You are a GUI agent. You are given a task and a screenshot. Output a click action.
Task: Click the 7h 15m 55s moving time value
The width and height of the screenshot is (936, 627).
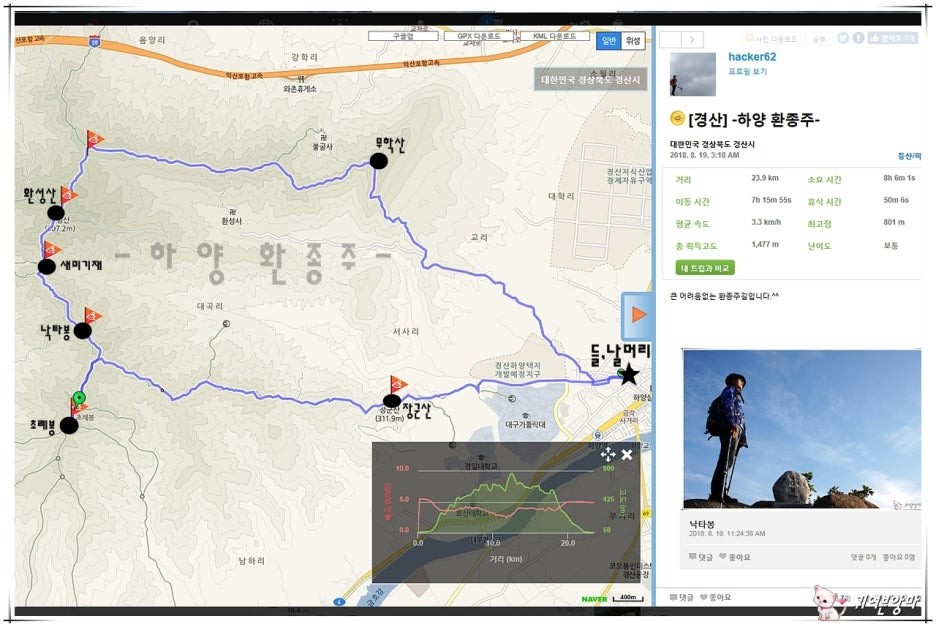tap(771, 200)
